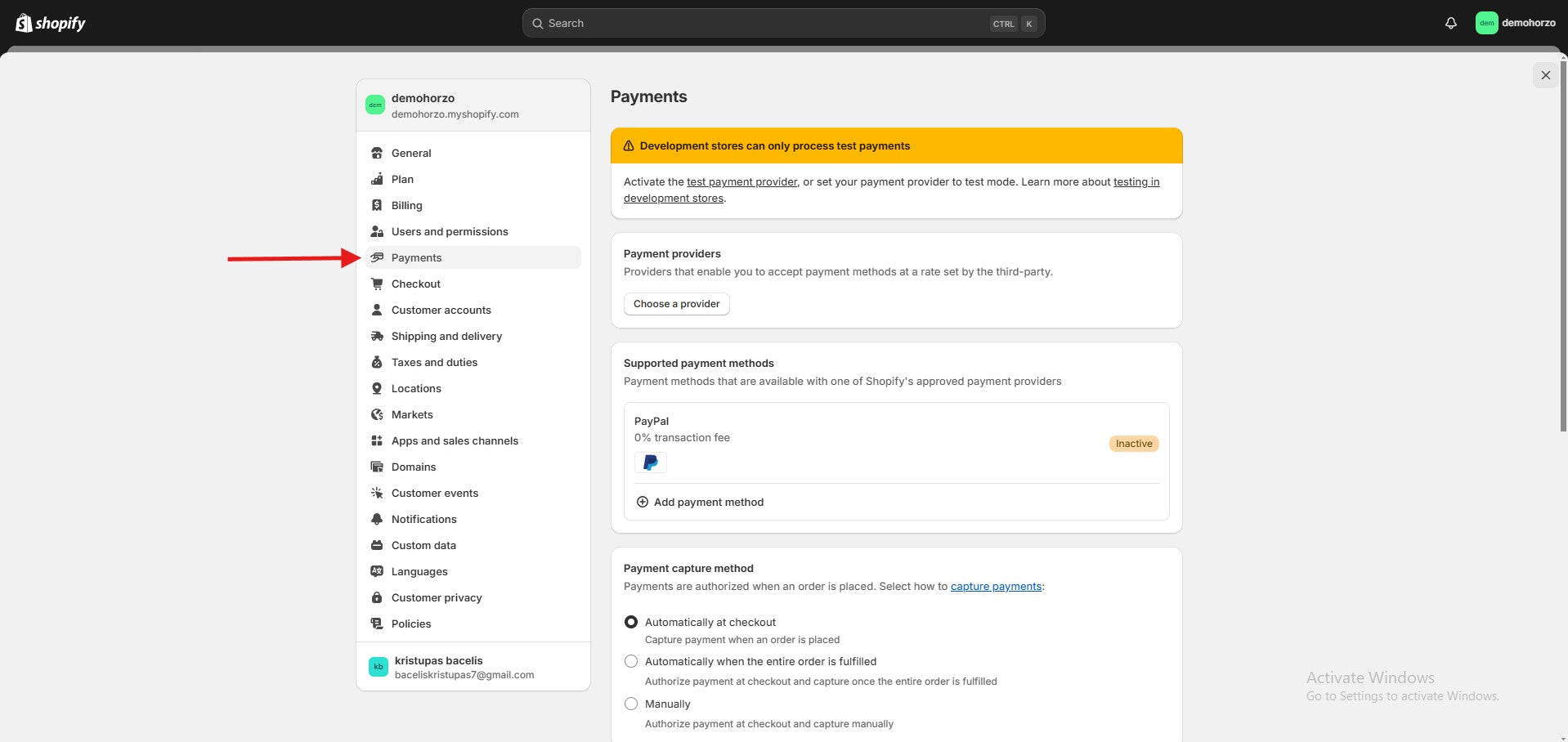Image resolution: width=1568 pixels, height=742 pixels.
Task: Click the Customer privacy lock icon
Action: point(377,597)
